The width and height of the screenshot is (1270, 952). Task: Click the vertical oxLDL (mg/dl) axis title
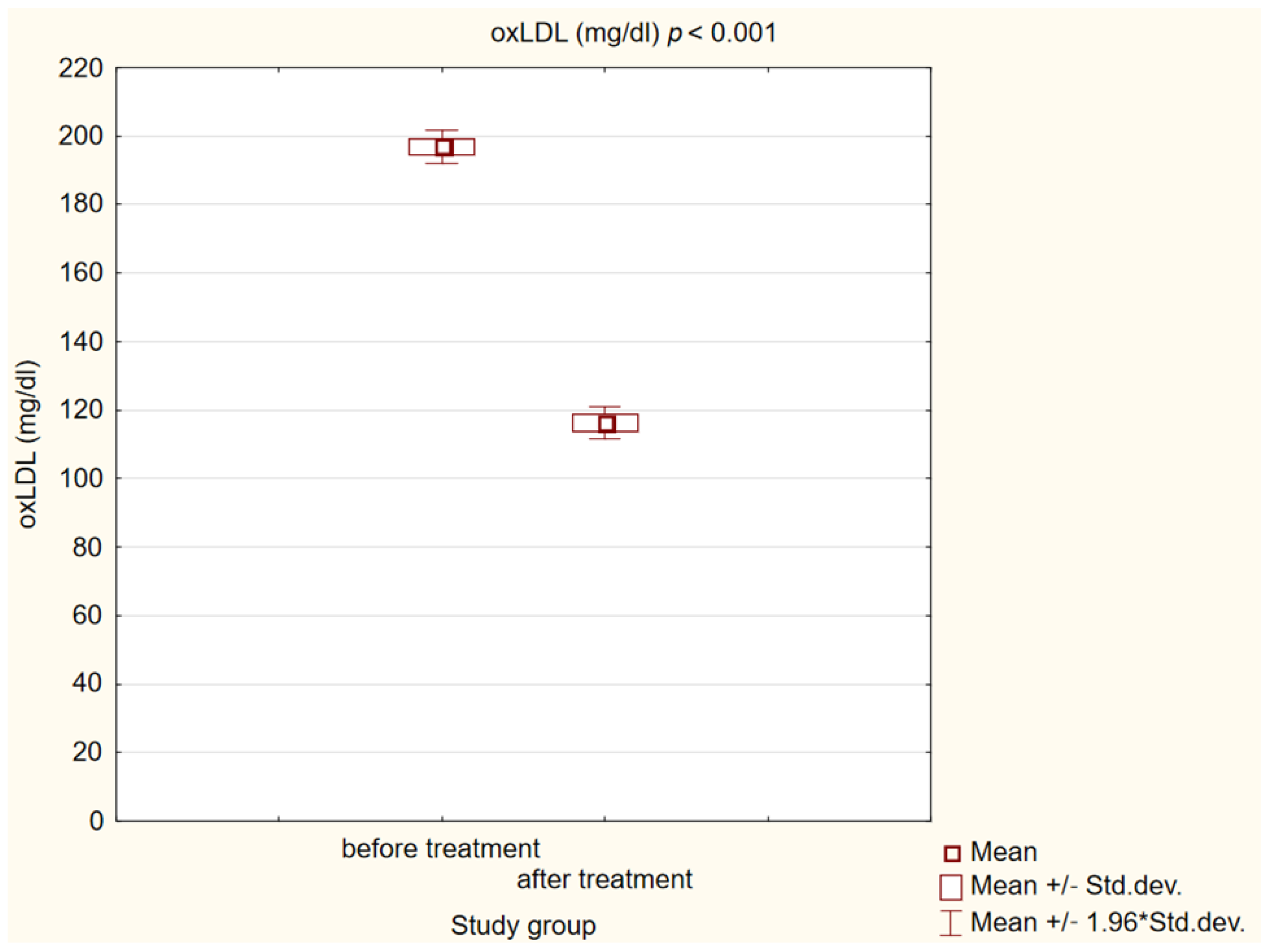pyautogui.click(x=27, y=444)
